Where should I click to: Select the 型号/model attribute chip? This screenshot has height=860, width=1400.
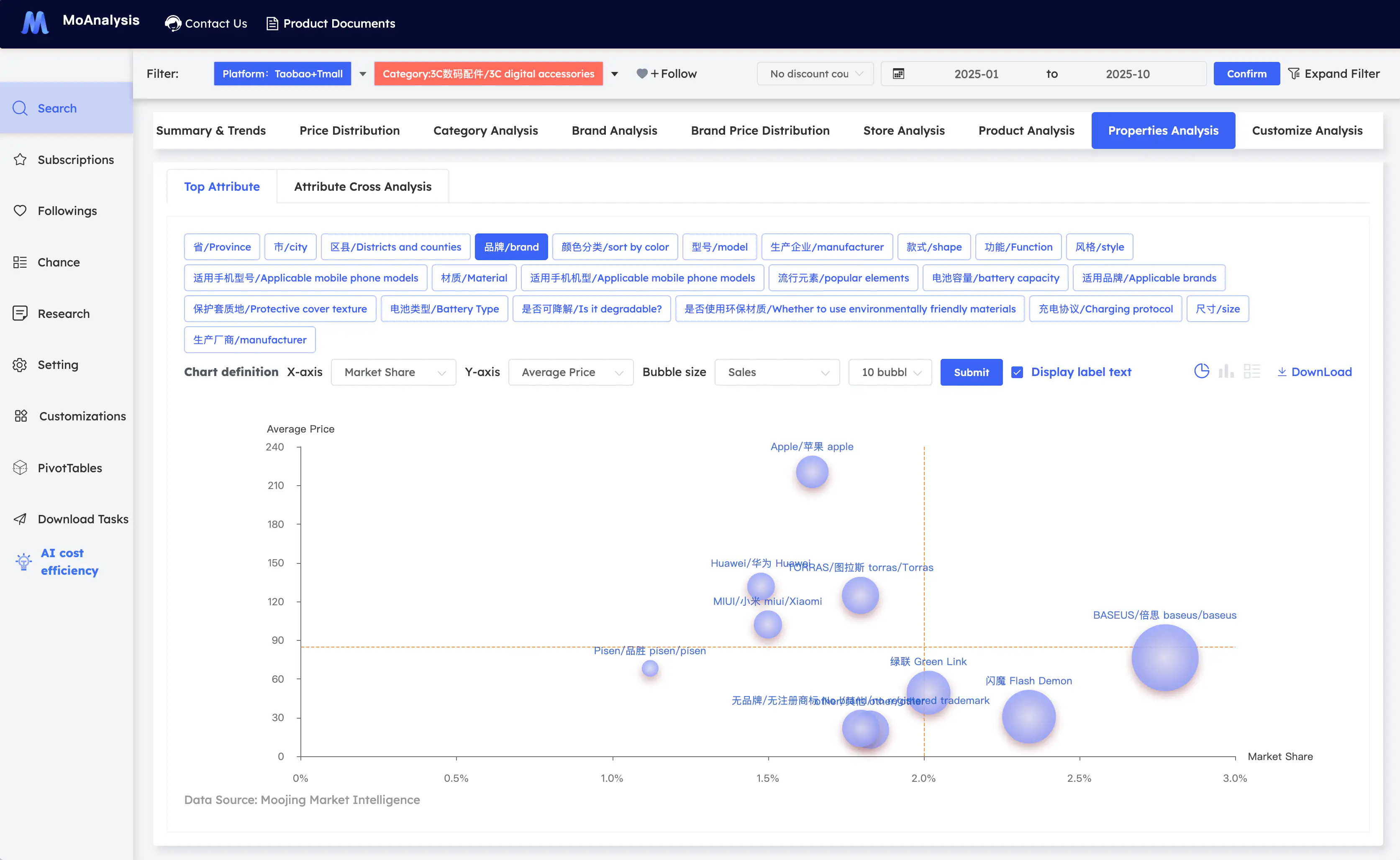click(719, 247)
